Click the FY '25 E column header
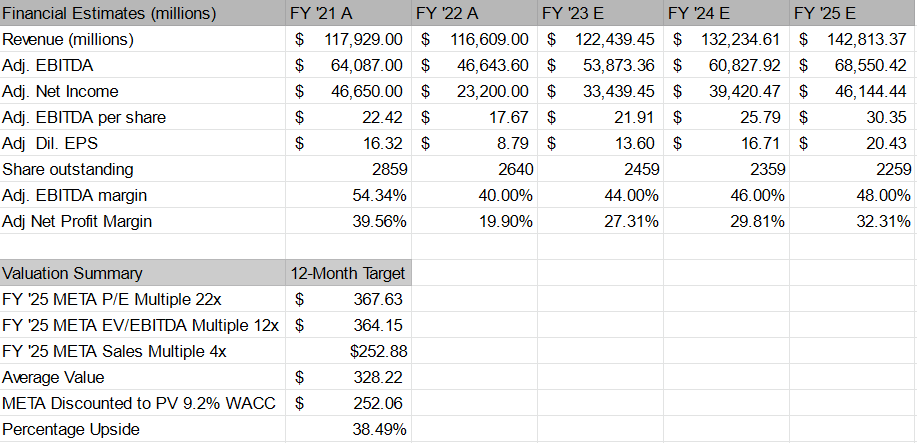917x443 pixels. pyautogui.click(x=824, y=14)
